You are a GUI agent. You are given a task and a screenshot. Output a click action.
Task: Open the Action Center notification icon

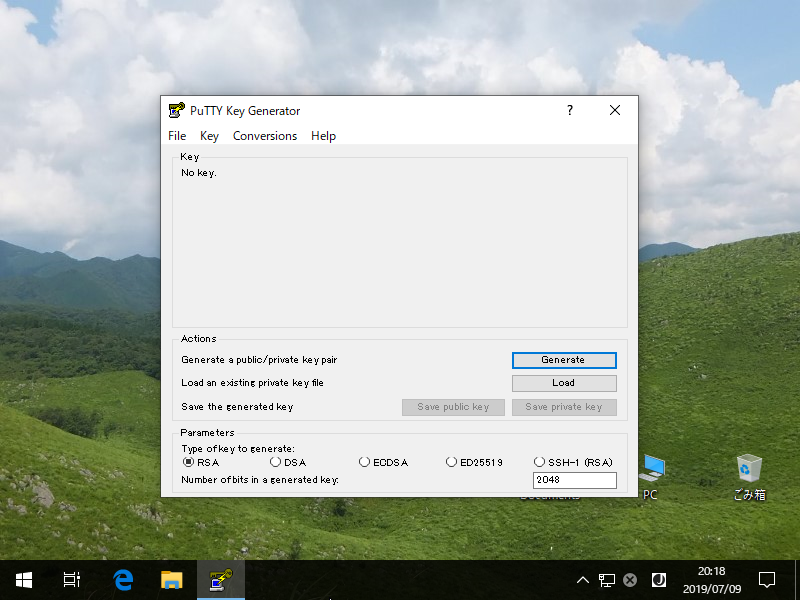coord(766,580)
